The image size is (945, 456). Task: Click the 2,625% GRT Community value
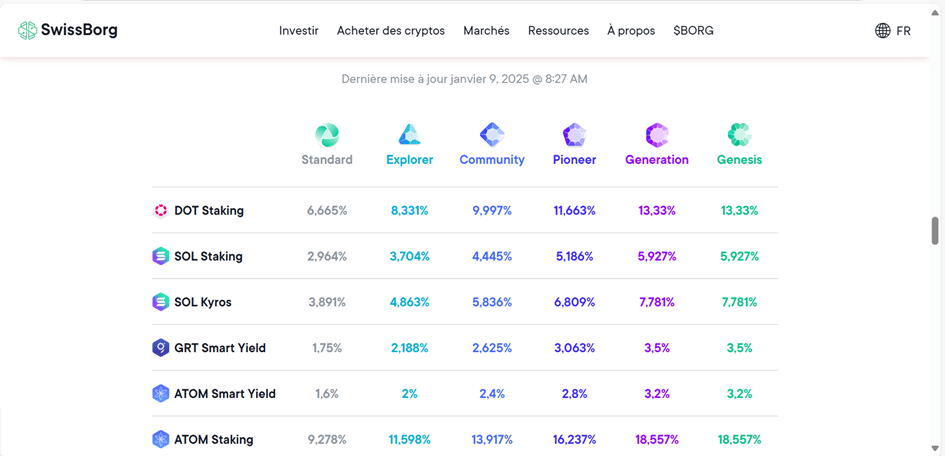coord(492,348)
